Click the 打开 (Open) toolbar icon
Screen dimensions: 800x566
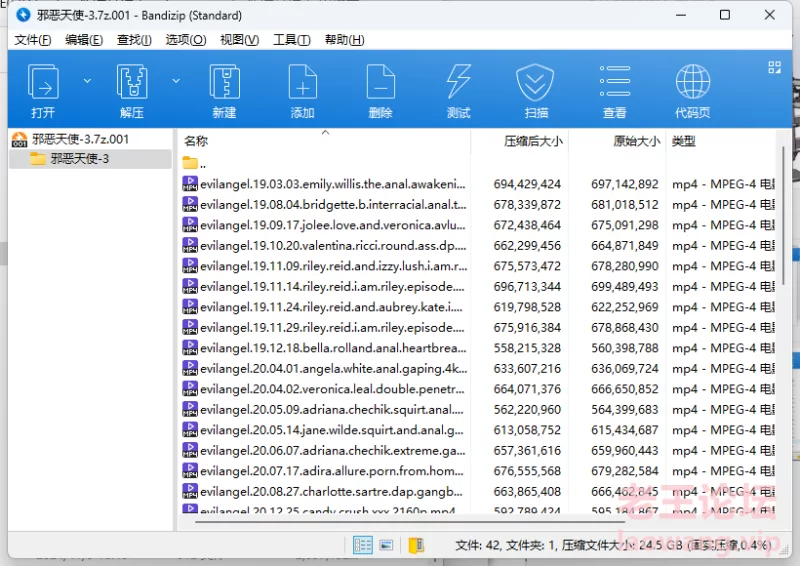[x=43, y=82]
